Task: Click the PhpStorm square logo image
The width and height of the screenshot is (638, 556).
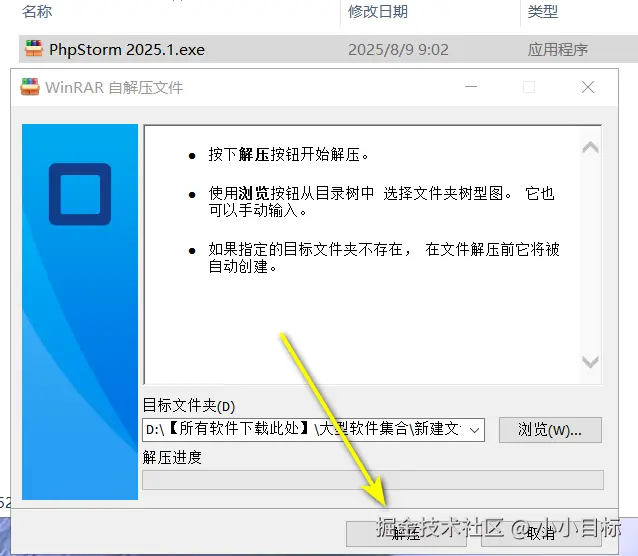Action: (80, 194)
